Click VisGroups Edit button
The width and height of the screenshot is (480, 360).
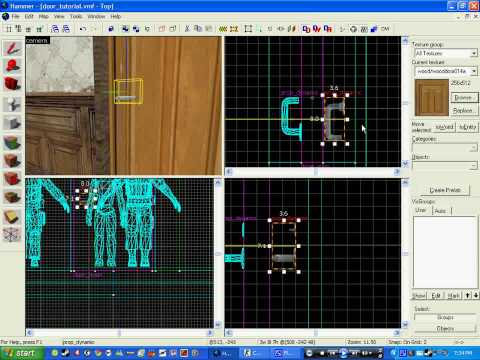click(436, 296)
